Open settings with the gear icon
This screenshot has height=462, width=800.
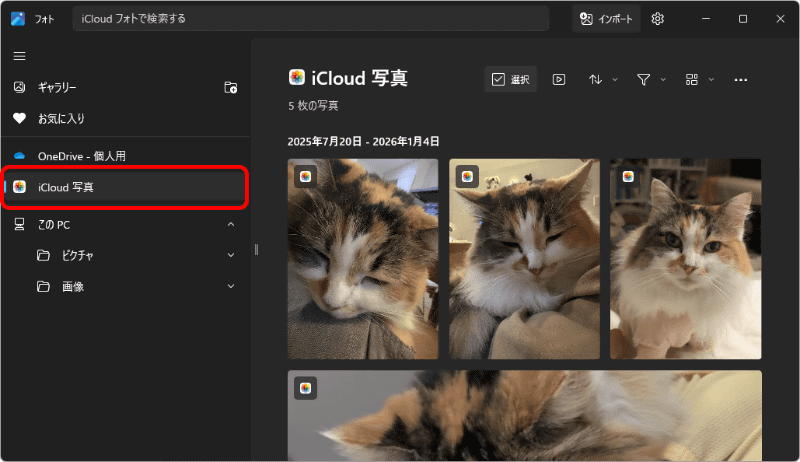tap(658, 19)
